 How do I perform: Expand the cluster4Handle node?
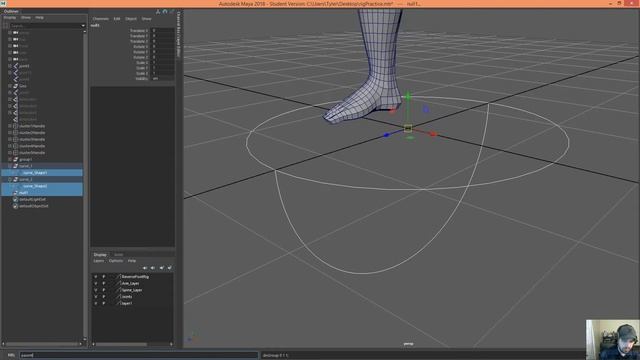point(10,146)
